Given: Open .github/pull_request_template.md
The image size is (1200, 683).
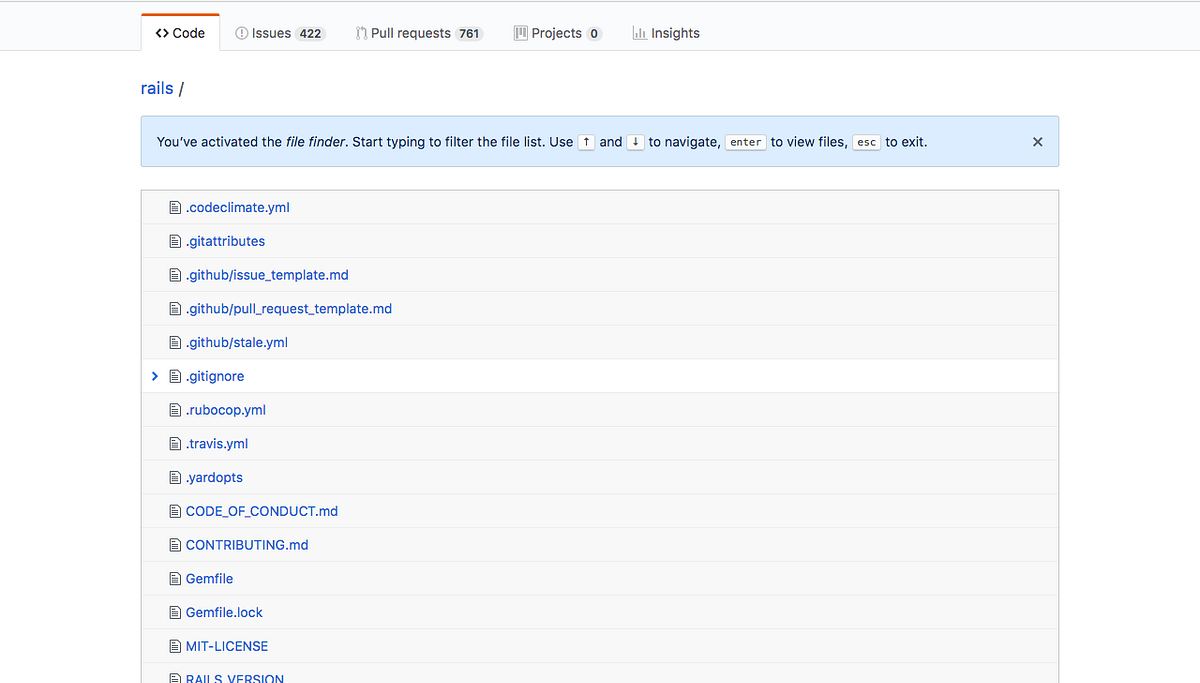Looking at the screenshot, I should coord(289,308).
